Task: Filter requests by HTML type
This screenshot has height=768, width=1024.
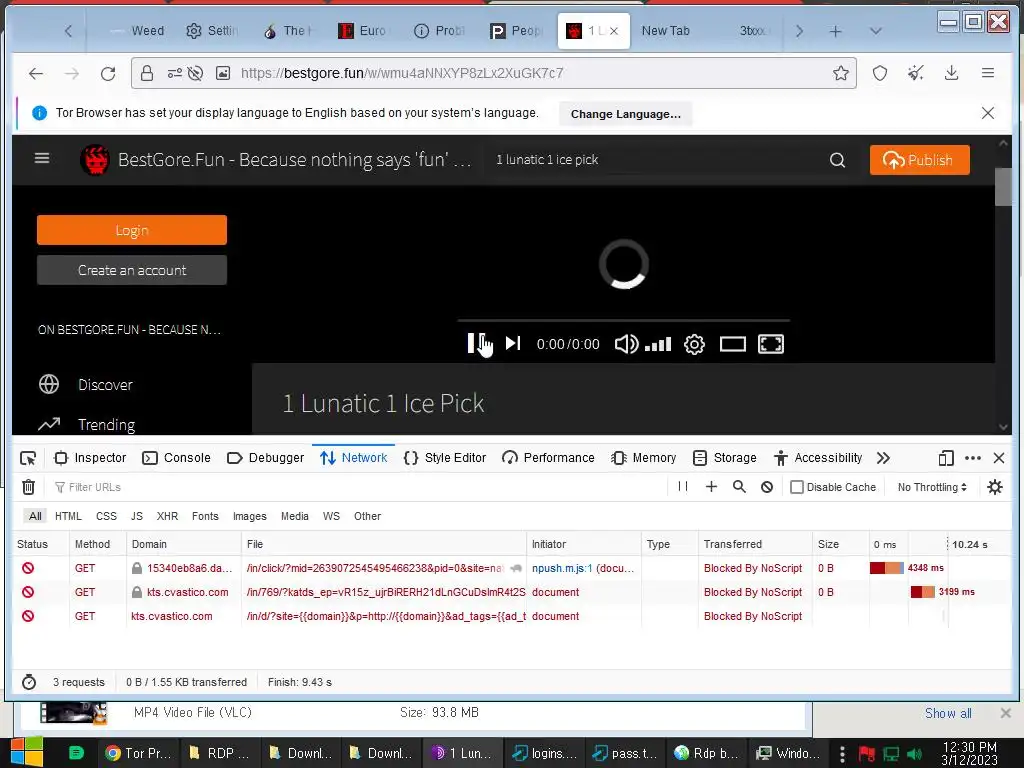Action: 69,516
